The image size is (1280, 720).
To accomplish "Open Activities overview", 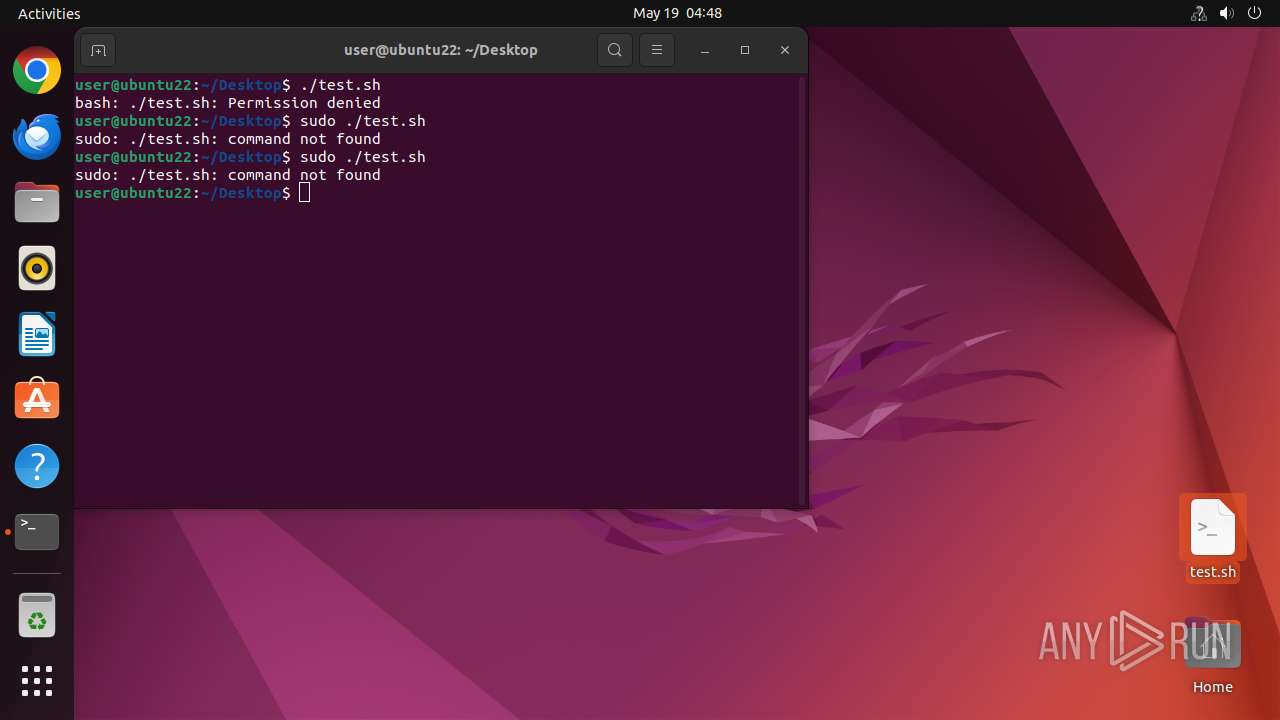I will pos(49,13).
